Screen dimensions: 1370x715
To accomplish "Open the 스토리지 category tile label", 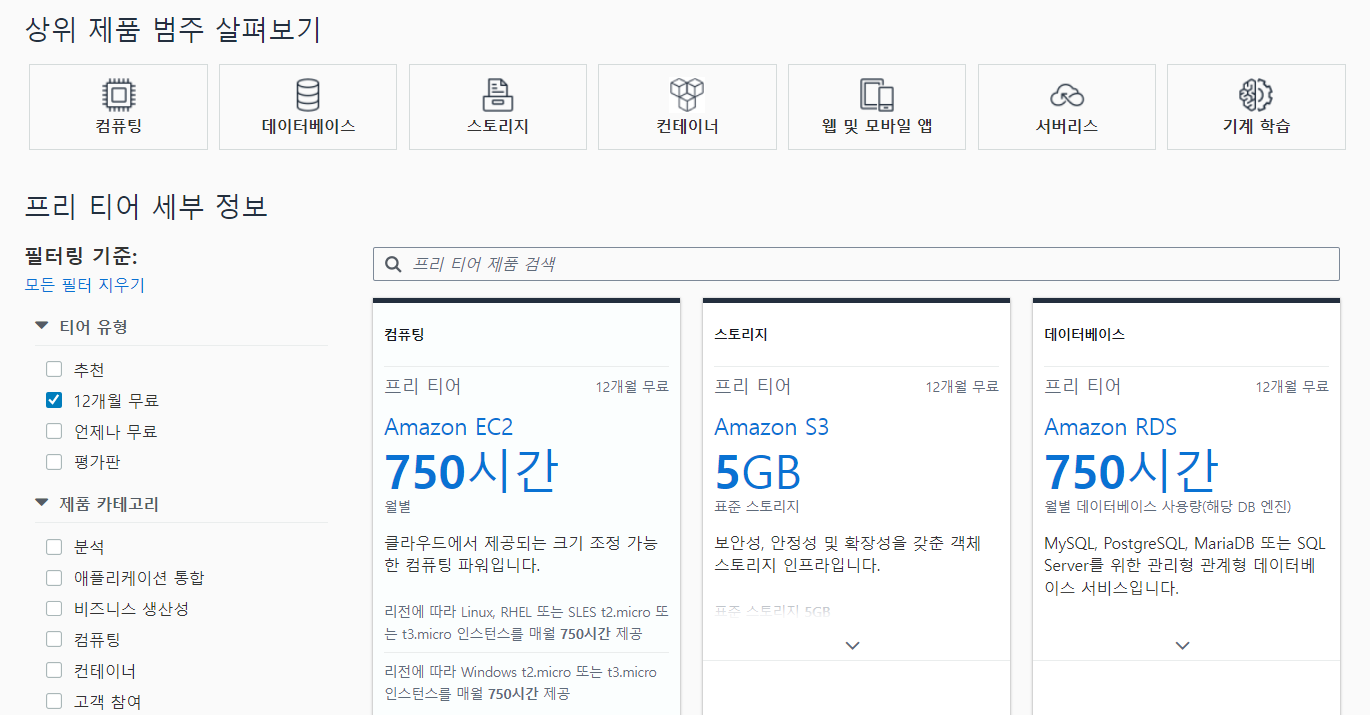I will (498, 126).
